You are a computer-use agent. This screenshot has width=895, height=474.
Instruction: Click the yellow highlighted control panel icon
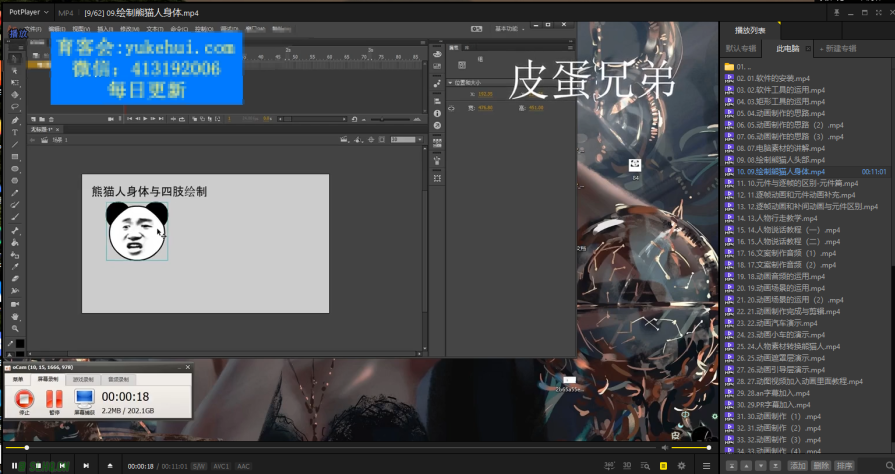click(663, 466)
